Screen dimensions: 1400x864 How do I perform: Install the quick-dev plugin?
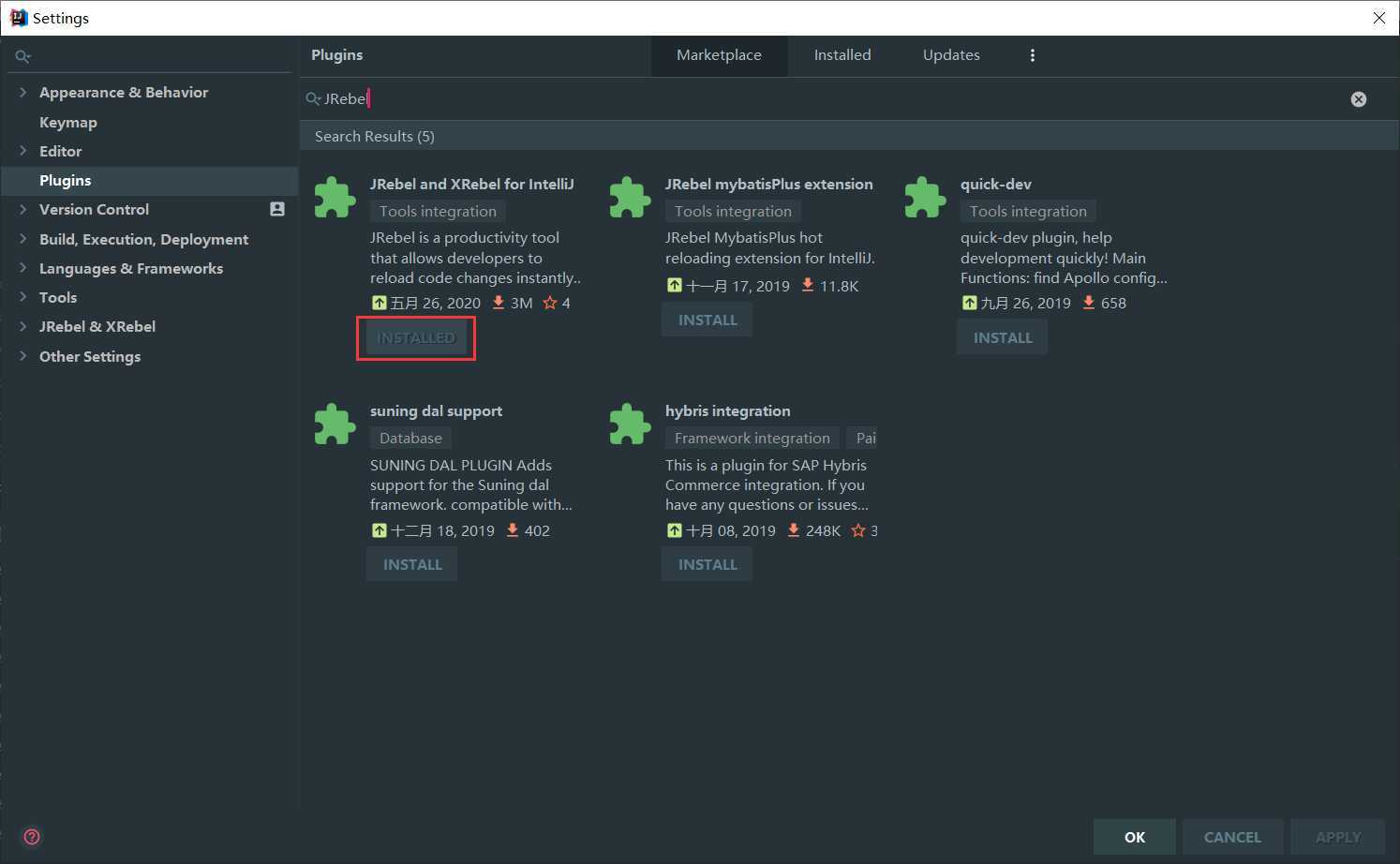click(1002, 337)
